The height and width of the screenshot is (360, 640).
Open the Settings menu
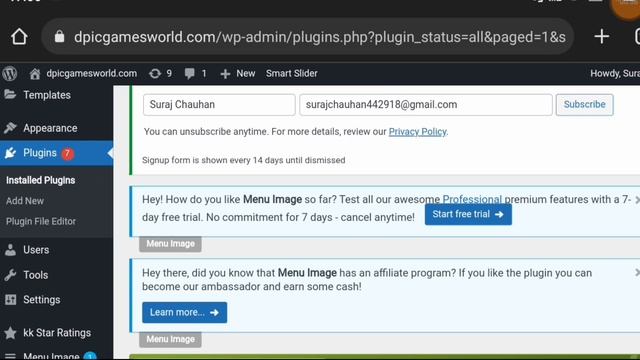41,300
